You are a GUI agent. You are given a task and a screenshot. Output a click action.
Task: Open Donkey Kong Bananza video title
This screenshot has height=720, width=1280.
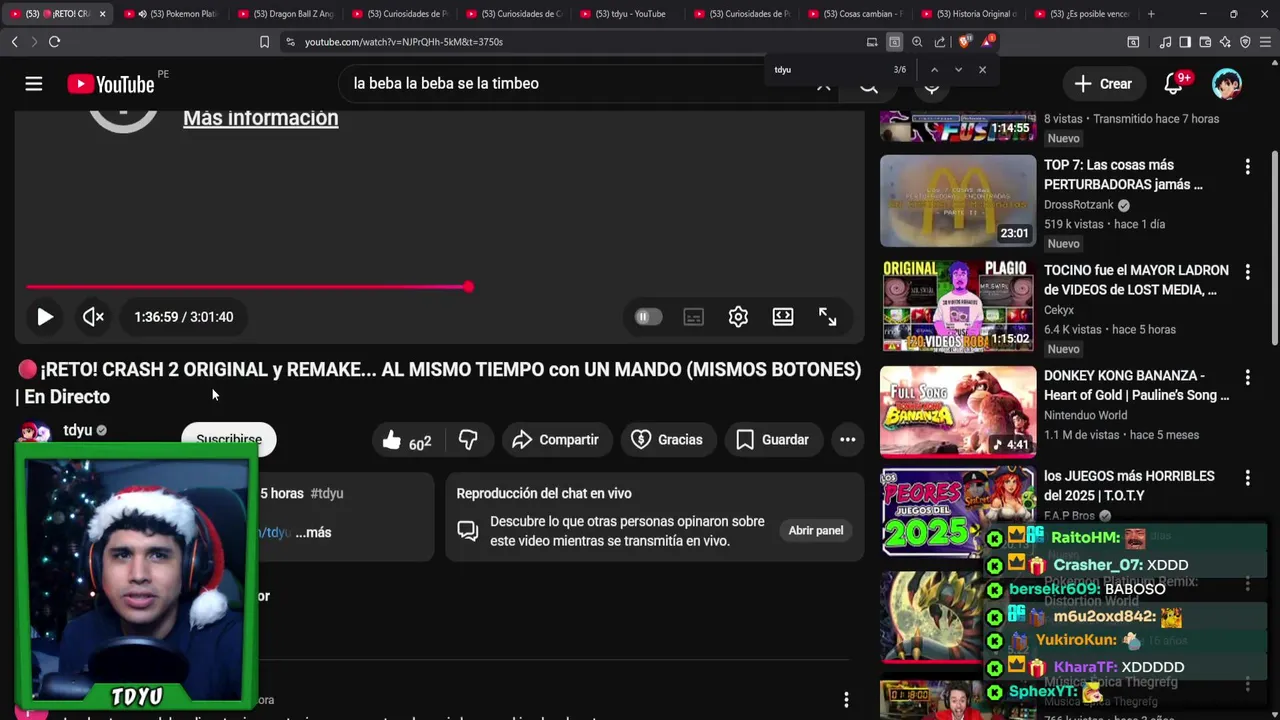pos(1137,385)
